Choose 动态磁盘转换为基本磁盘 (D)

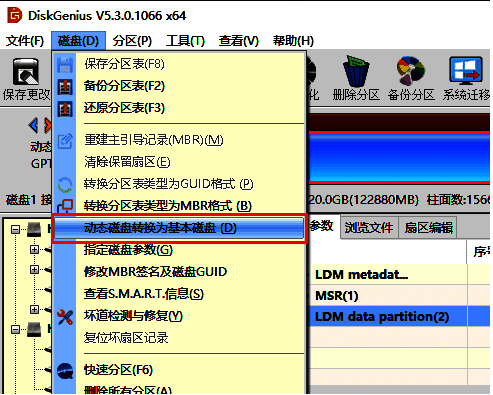tap(179, 228)
